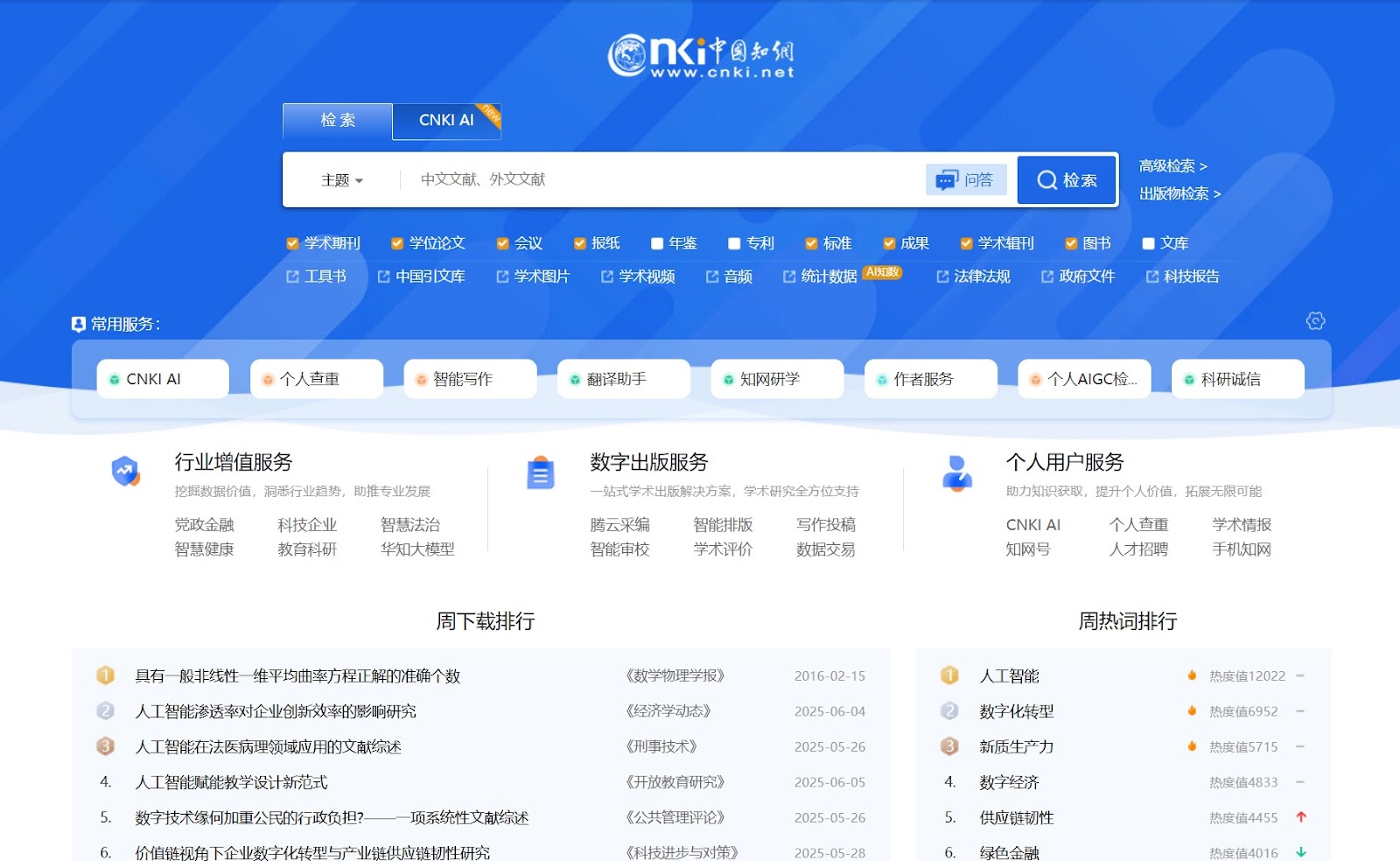Open 统计数据 external link icon
This screenshot has height=861, width=1400.
pyautogui.click(x=789, y=276)
